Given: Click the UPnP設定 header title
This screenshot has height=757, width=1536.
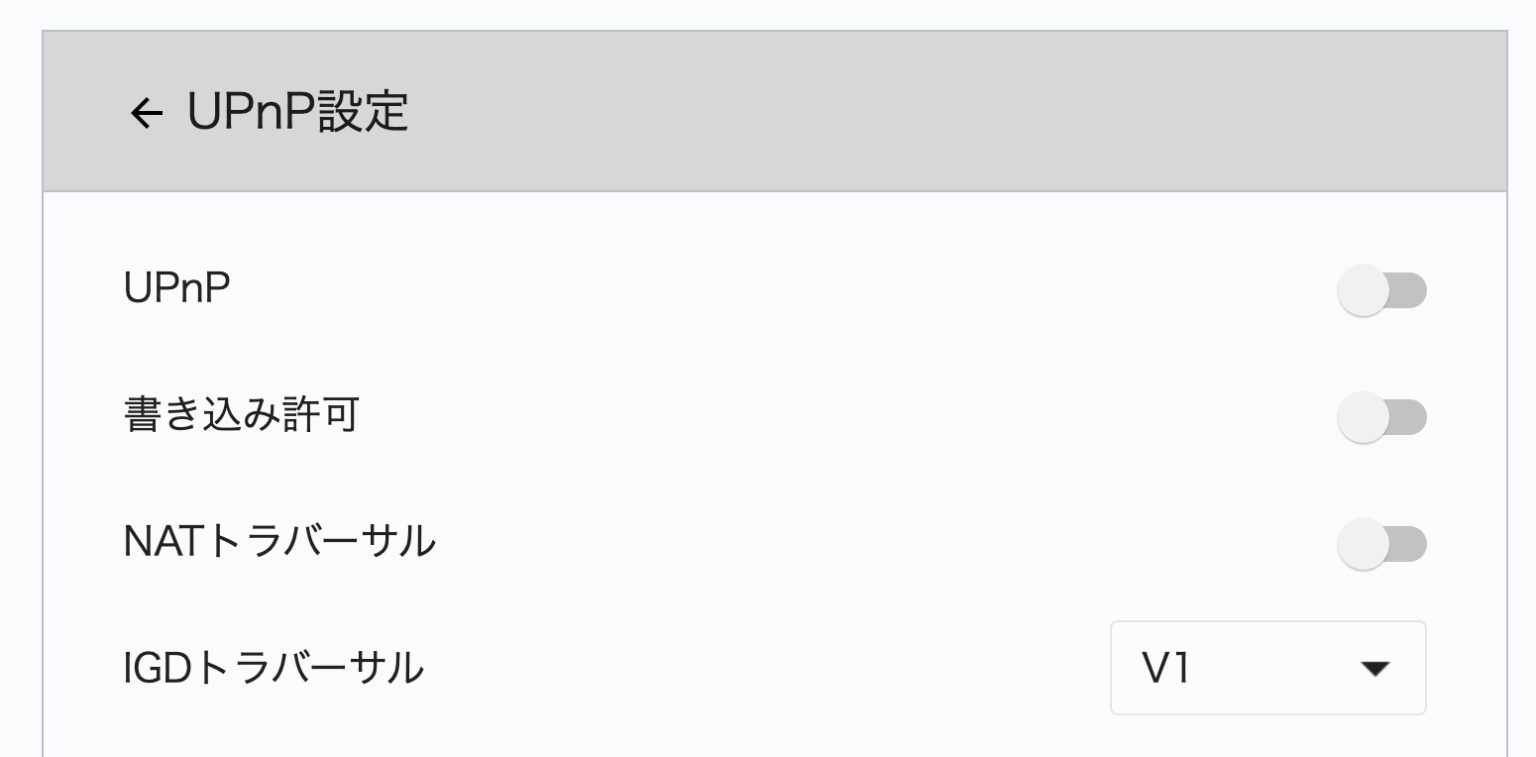Looking at the screenshot, I should click(300, 113).
